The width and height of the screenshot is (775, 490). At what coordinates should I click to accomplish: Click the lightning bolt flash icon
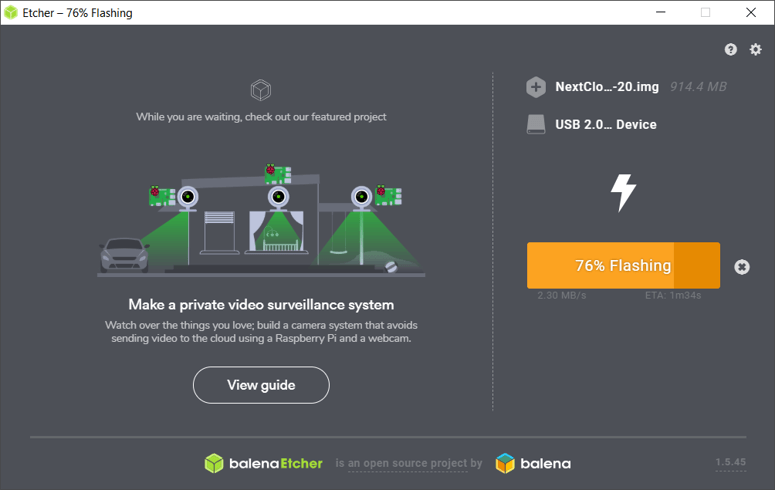pyautogui.click(x=623, y=192)
